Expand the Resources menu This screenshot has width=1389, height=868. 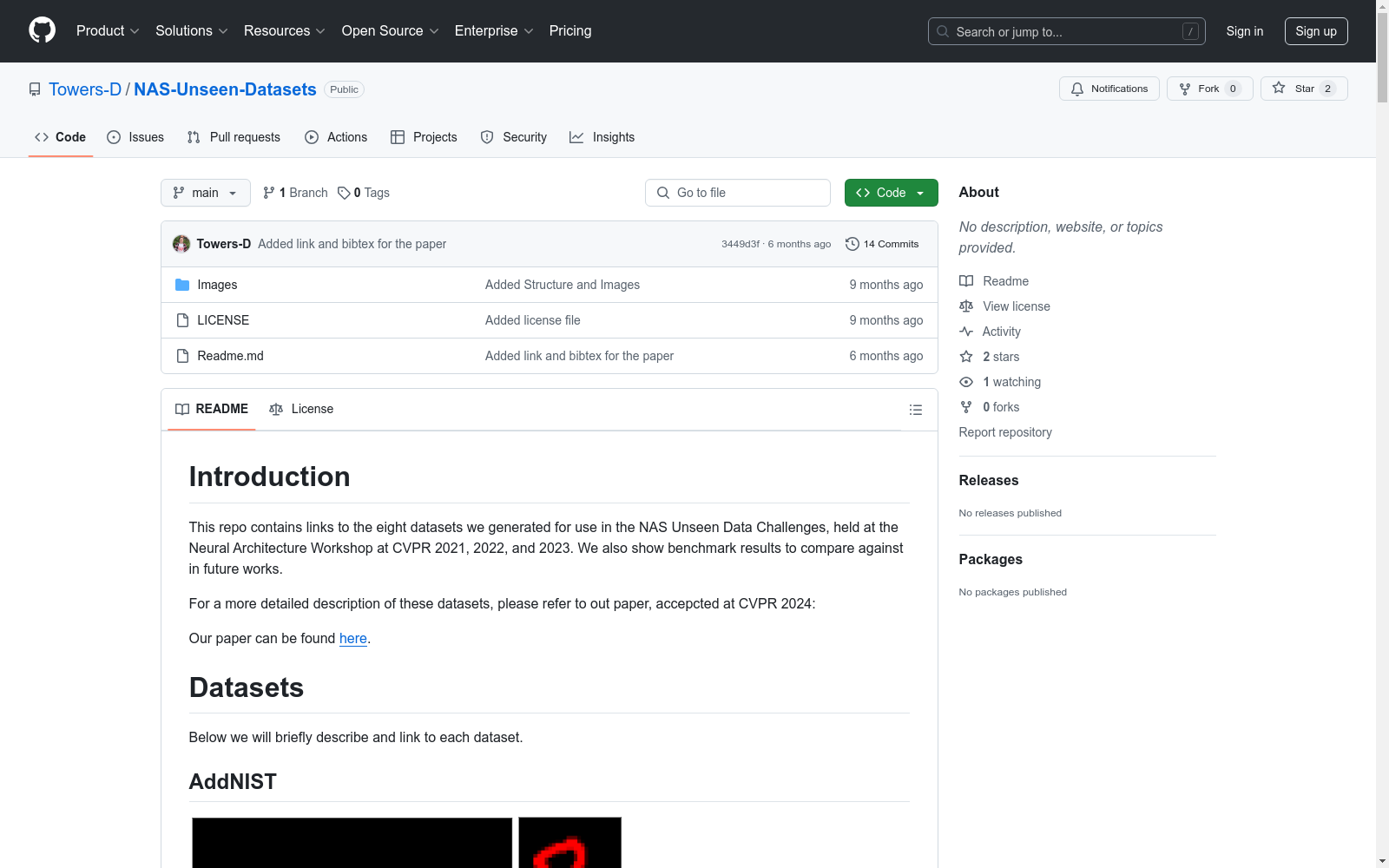[x=284, y=31]
